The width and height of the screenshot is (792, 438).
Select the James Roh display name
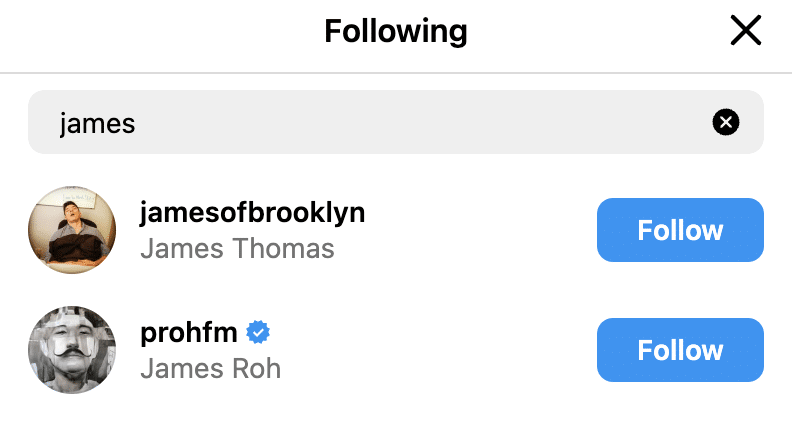point(210,368)
